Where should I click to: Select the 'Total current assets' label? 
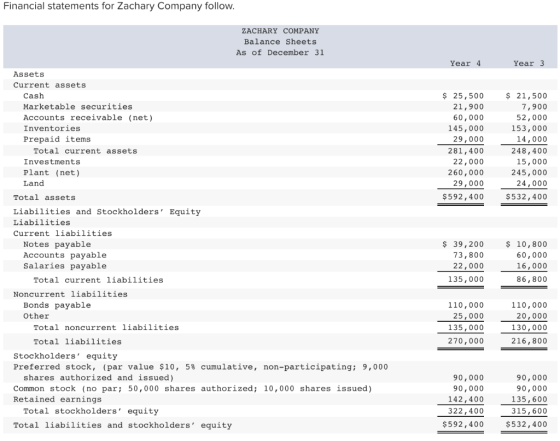pos(85,151)
